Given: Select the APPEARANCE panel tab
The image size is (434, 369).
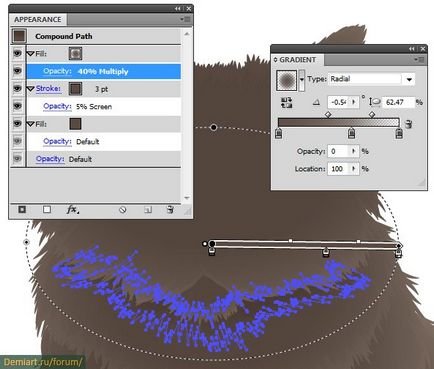Looking at the screenshot, I should [x=37, y=19].
